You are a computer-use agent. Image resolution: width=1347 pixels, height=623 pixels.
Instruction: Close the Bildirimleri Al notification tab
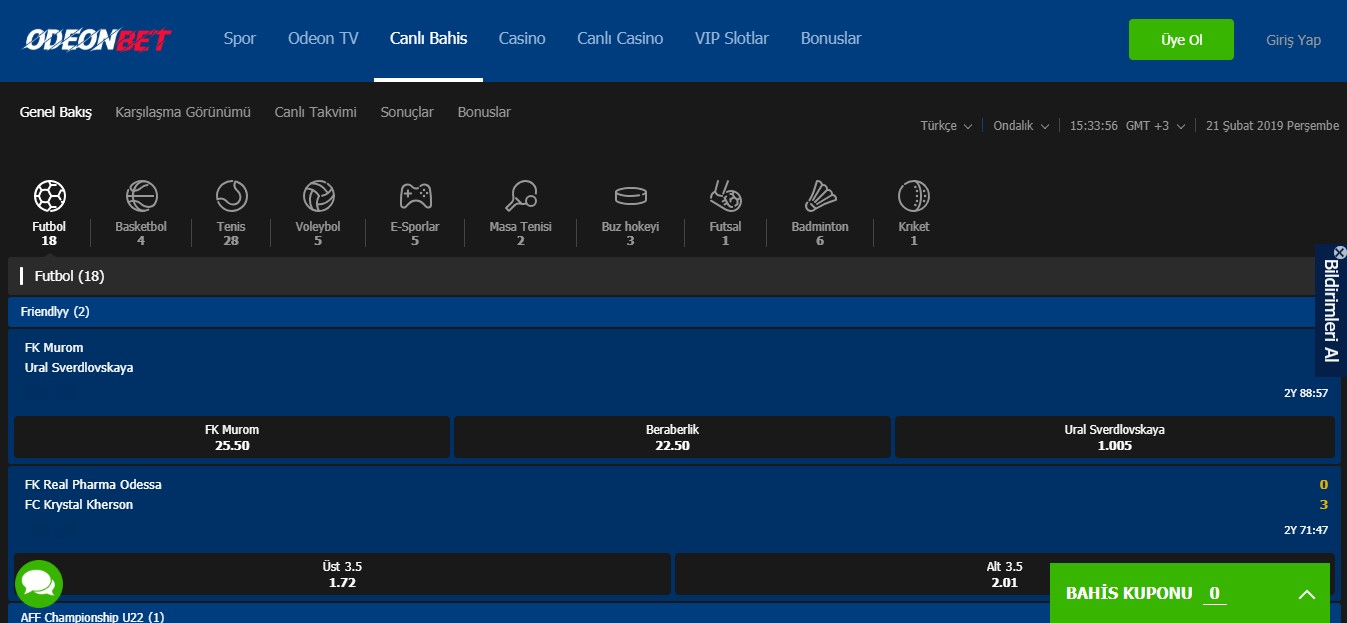click(x=1340, y=252)
